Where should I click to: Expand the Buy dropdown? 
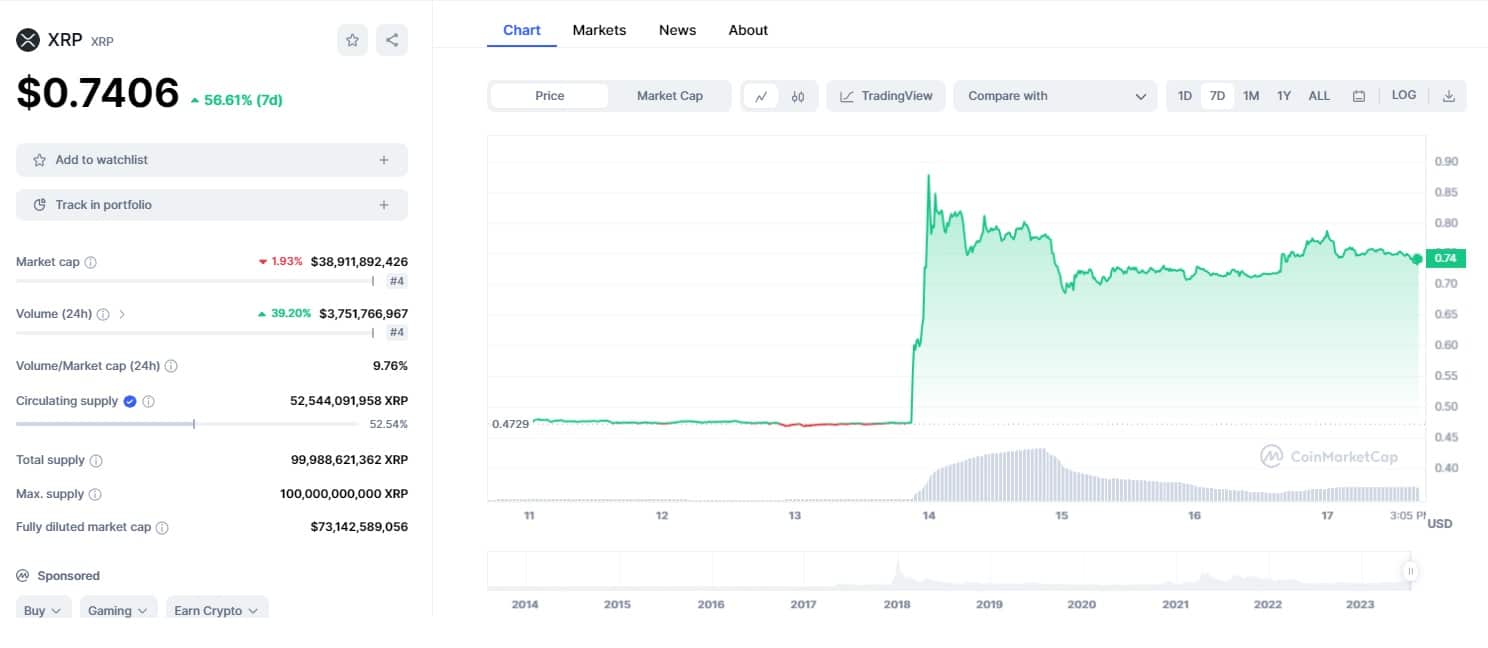click(x=43, y=610)
